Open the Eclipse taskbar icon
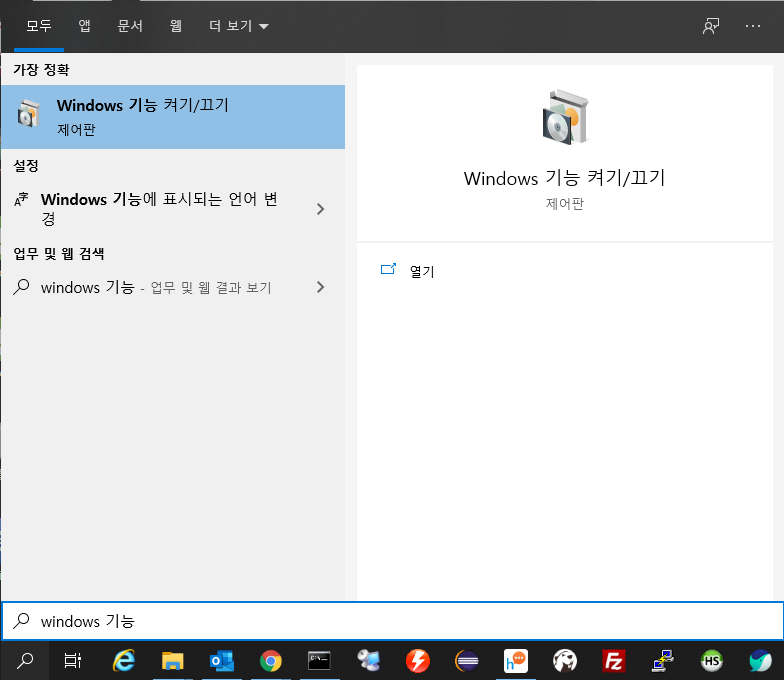This screenshot has height=680, width=784. (x=466, y=660)
